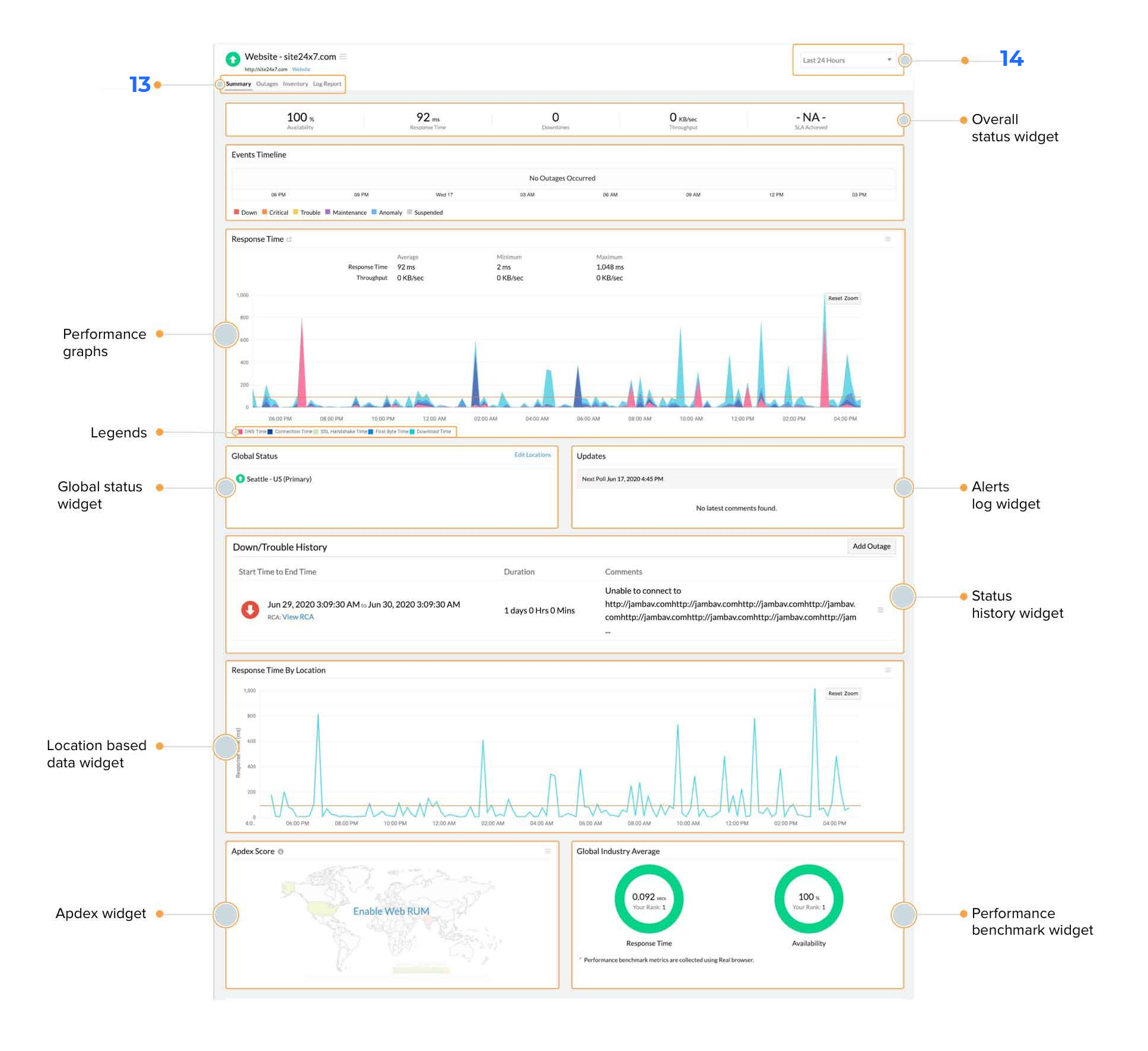Open the Response Time By Location chart menu
Image resolution: width=1148 pixels, height=1051 pixels.
(888, 669)
